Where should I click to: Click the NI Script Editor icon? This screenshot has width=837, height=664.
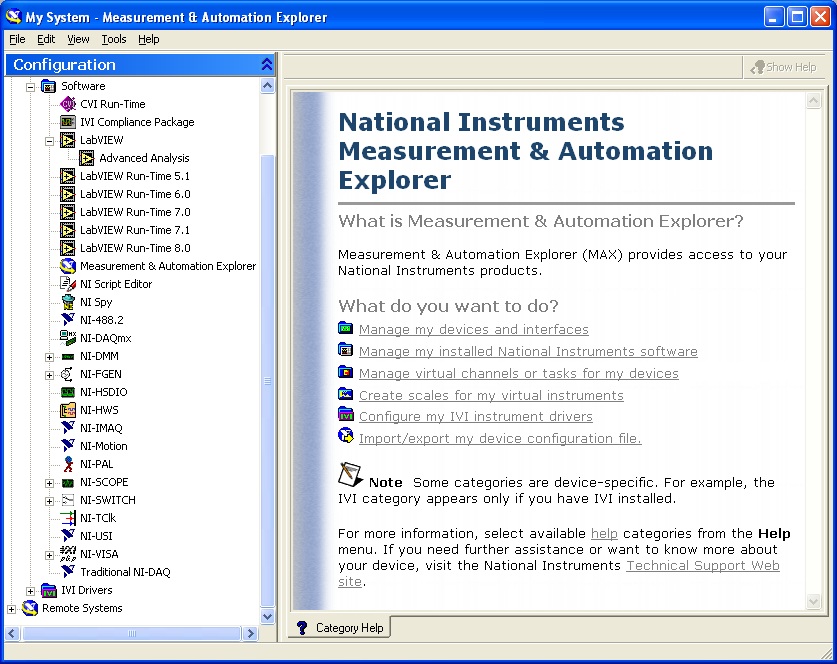click(68, 284)
